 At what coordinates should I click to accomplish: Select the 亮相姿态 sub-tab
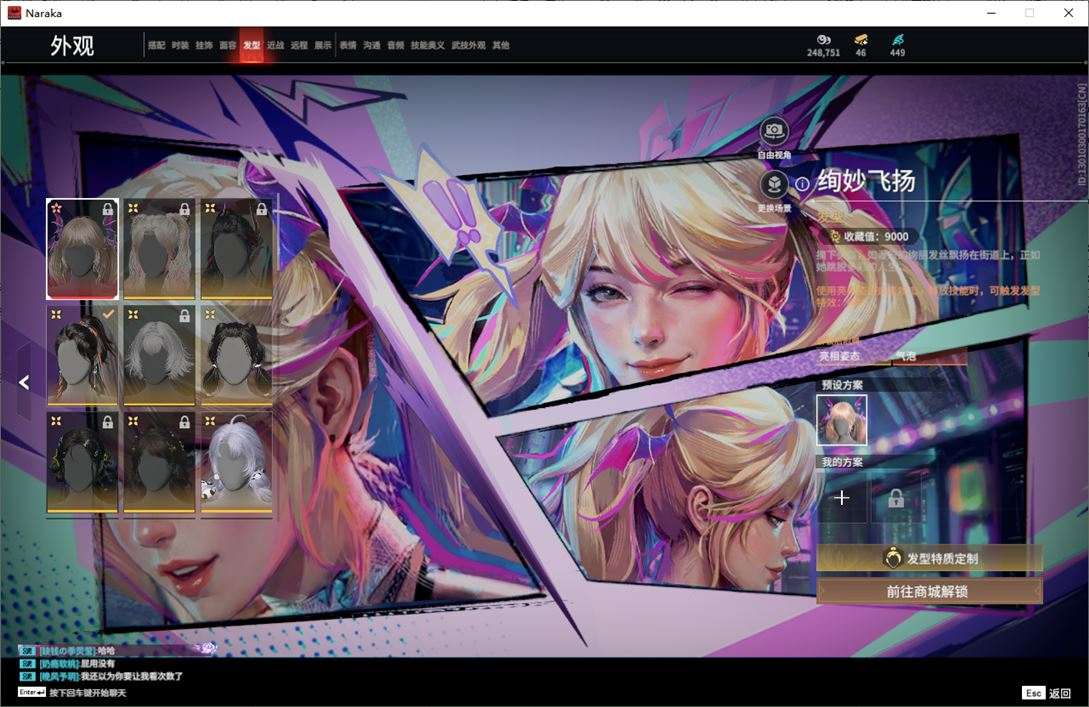click(840, 356)
